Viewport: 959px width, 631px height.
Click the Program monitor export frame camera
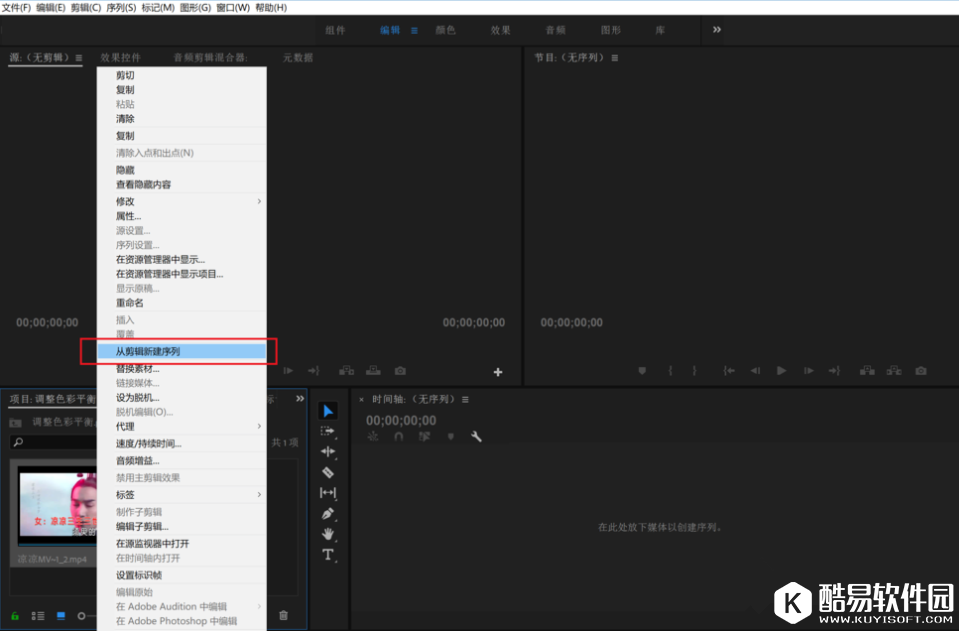click(x=920, y=371)
